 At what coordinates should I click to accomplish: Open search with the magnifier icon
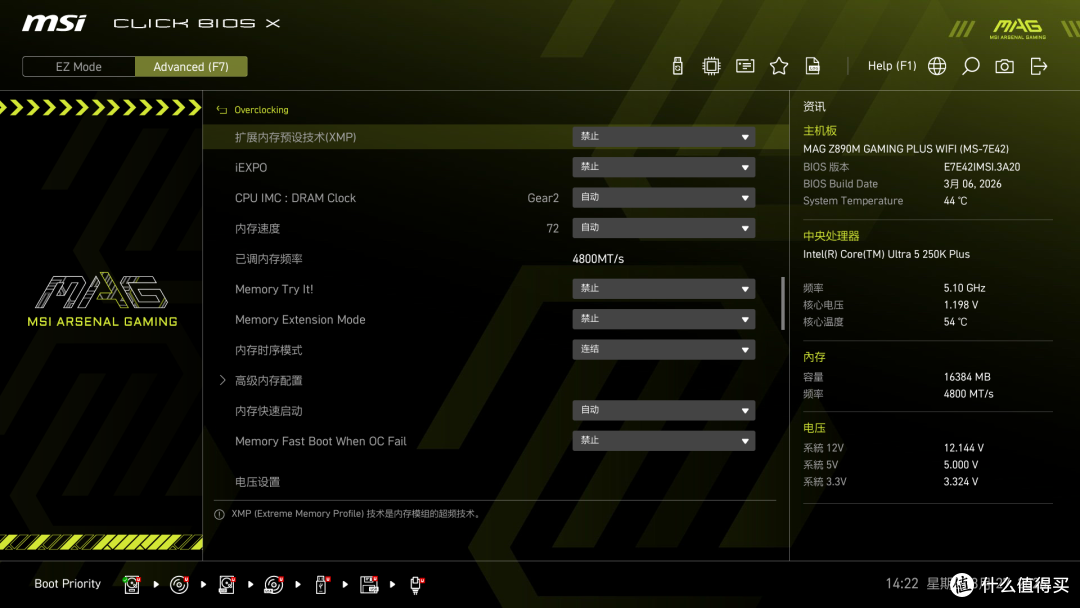[970, 66]
